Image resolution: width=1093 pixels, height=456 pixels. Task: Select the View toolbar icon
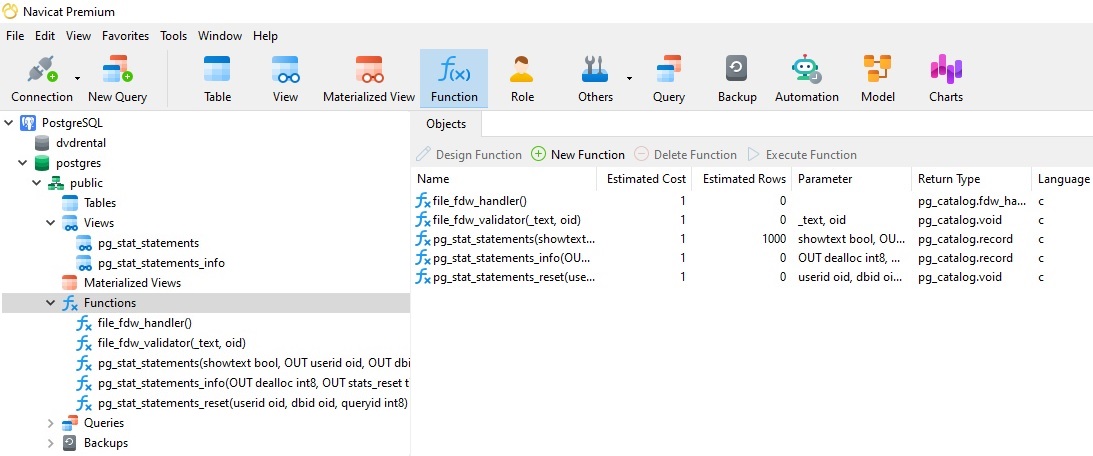click(285, 78)
